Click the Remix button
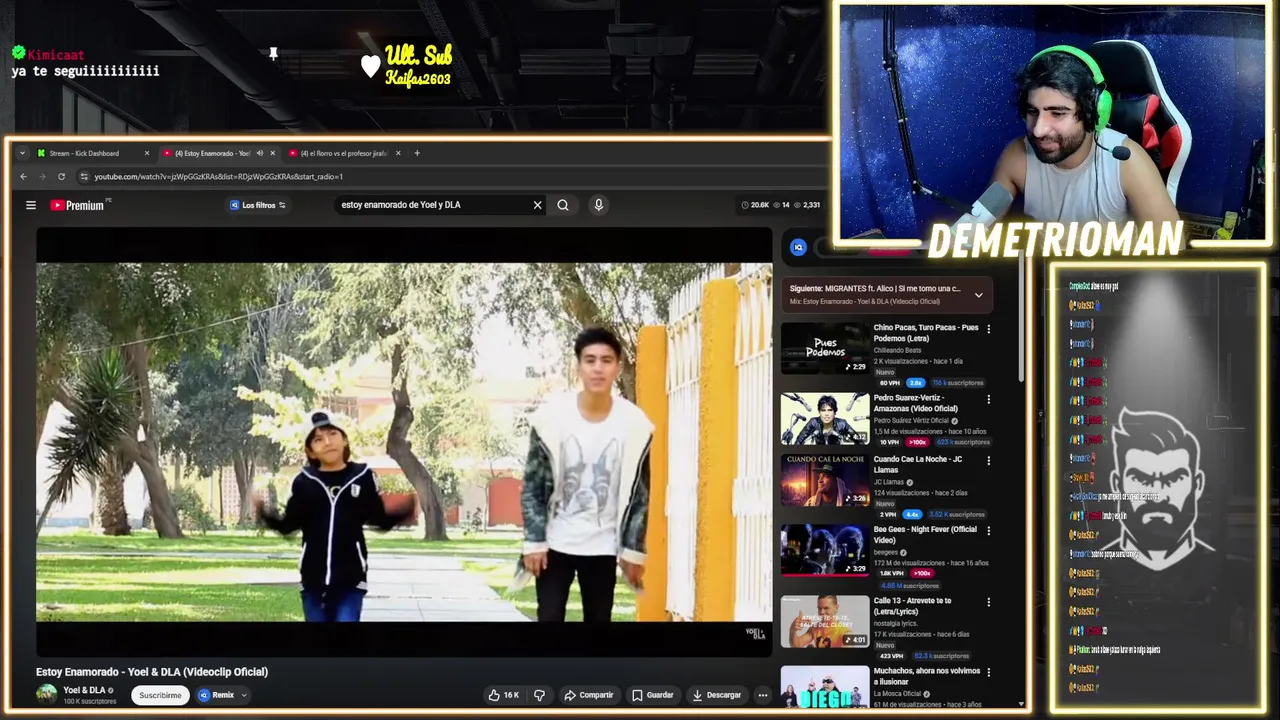 tap(216, 695)
